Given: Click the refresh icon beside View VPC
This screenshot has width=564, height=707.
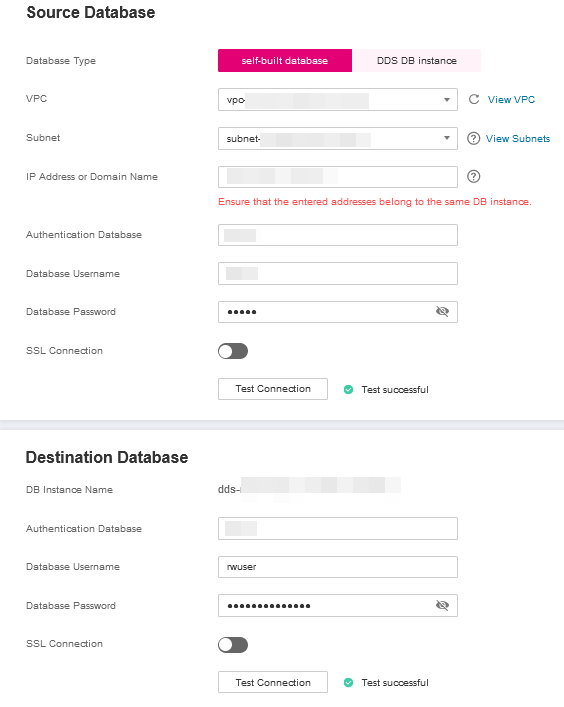Looking at the screenshot, I should (473, 99).
